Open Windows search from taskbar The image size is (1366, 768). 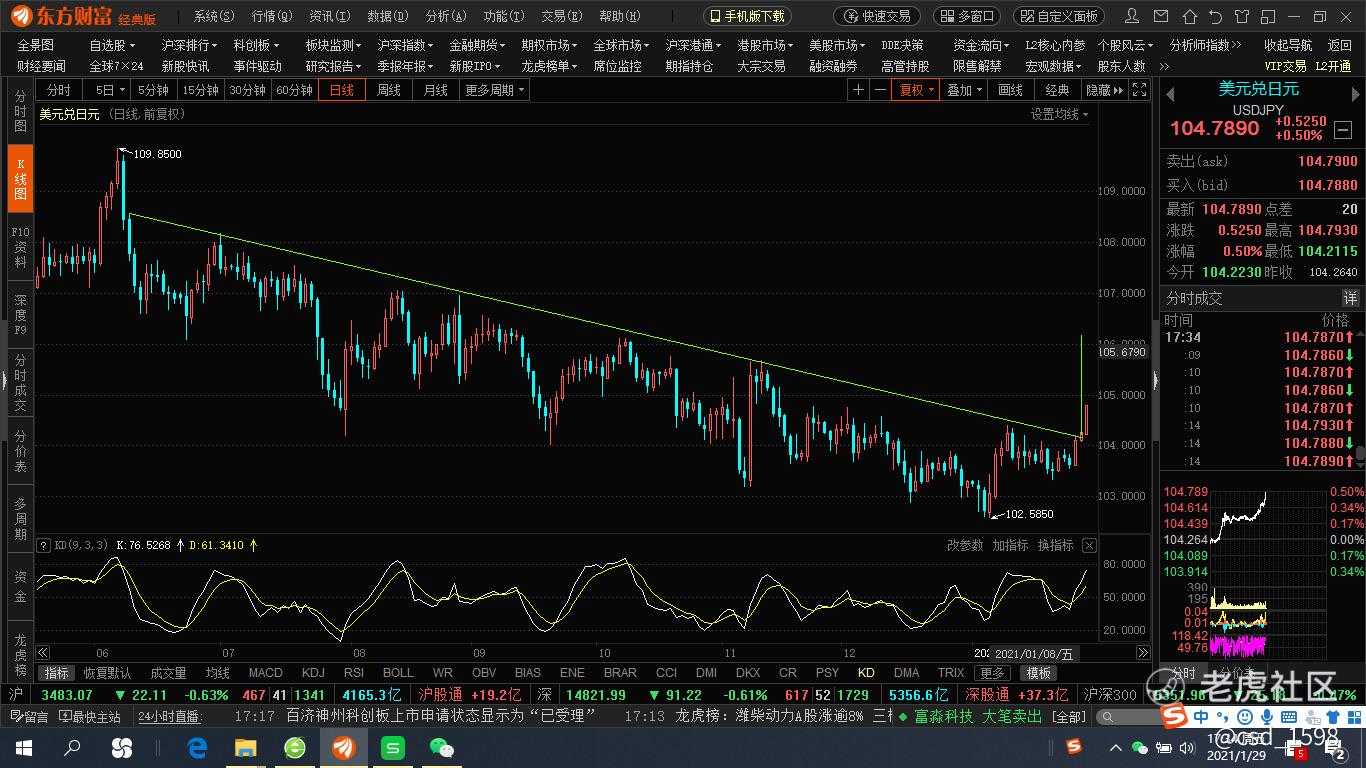(x=73, y=747)
